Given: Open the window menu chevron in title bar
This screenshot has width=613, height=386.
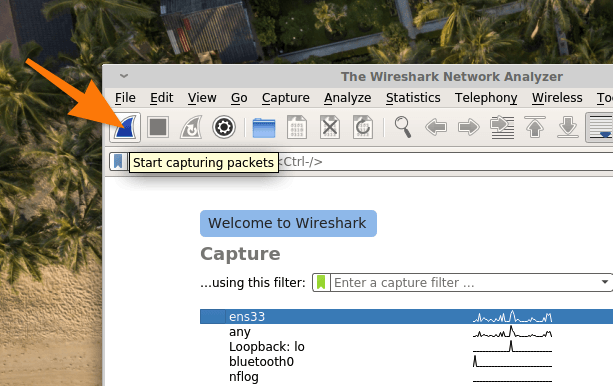Looking at the screenshot, I should [124, 75].
